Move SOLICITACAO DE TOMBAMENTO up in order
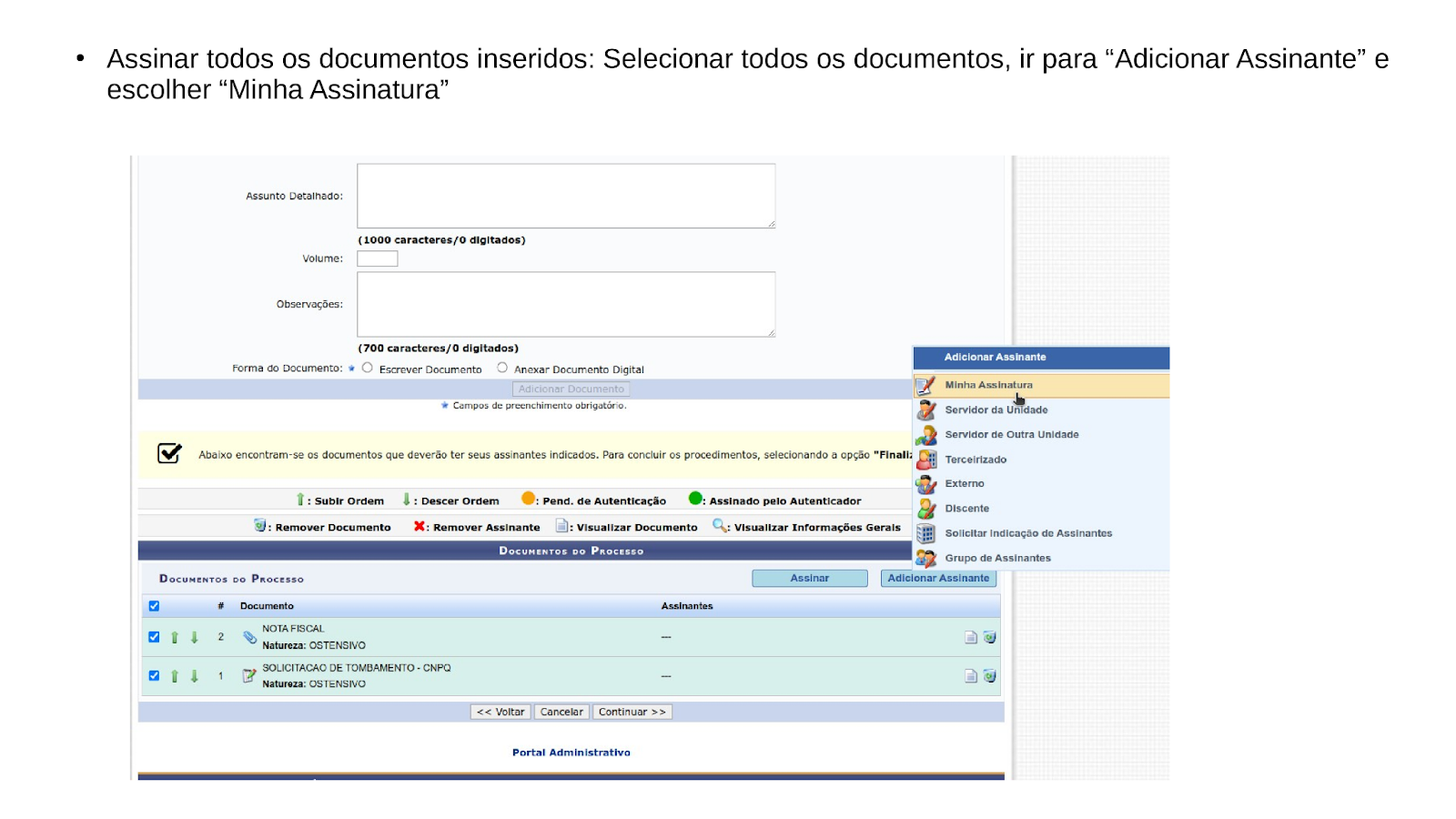Screen dimensions: 1456x819 (175, 676)
